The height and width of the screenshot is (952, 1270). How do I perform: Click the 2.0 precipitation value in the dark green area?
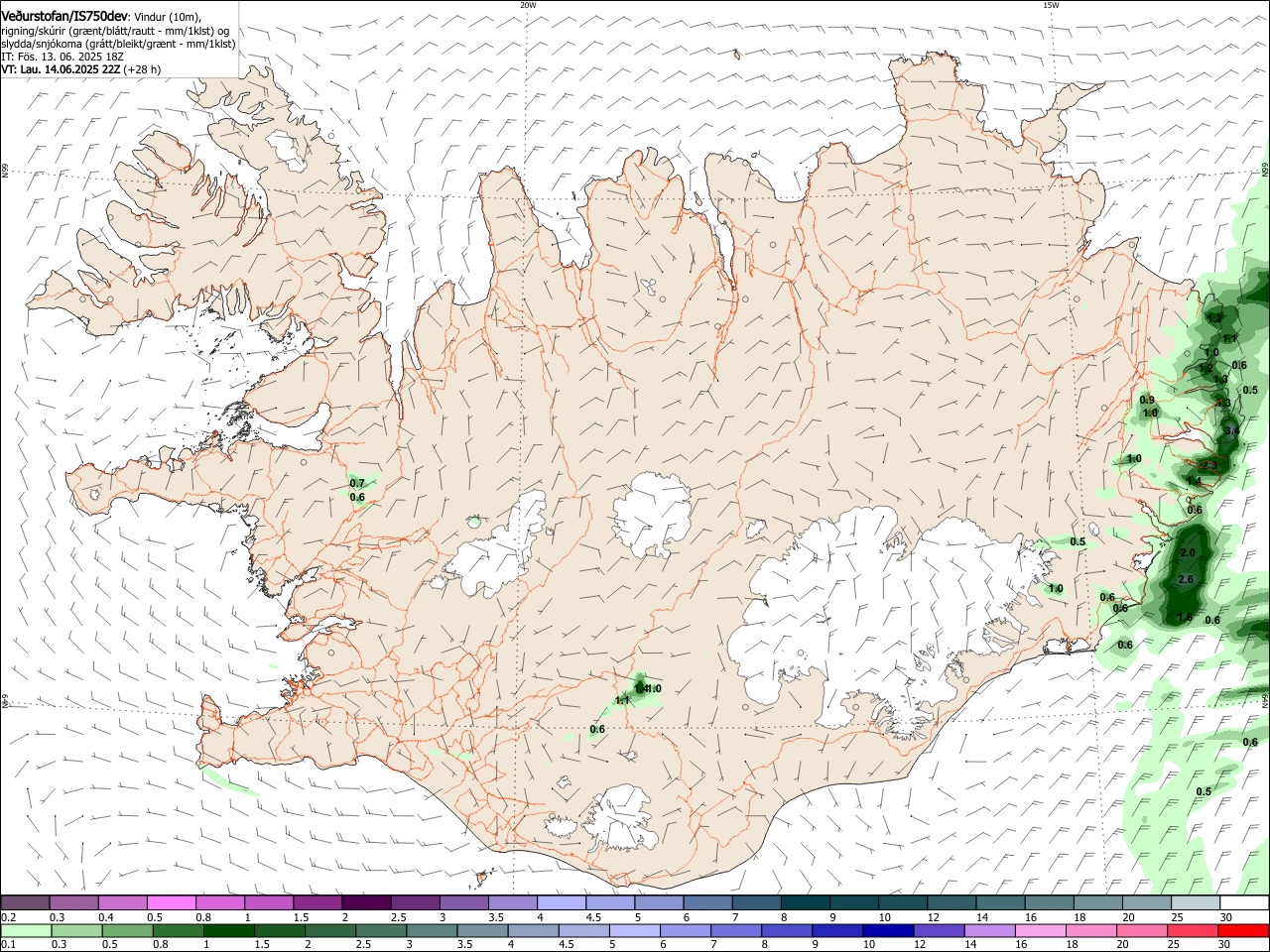tap(1187, 552)
